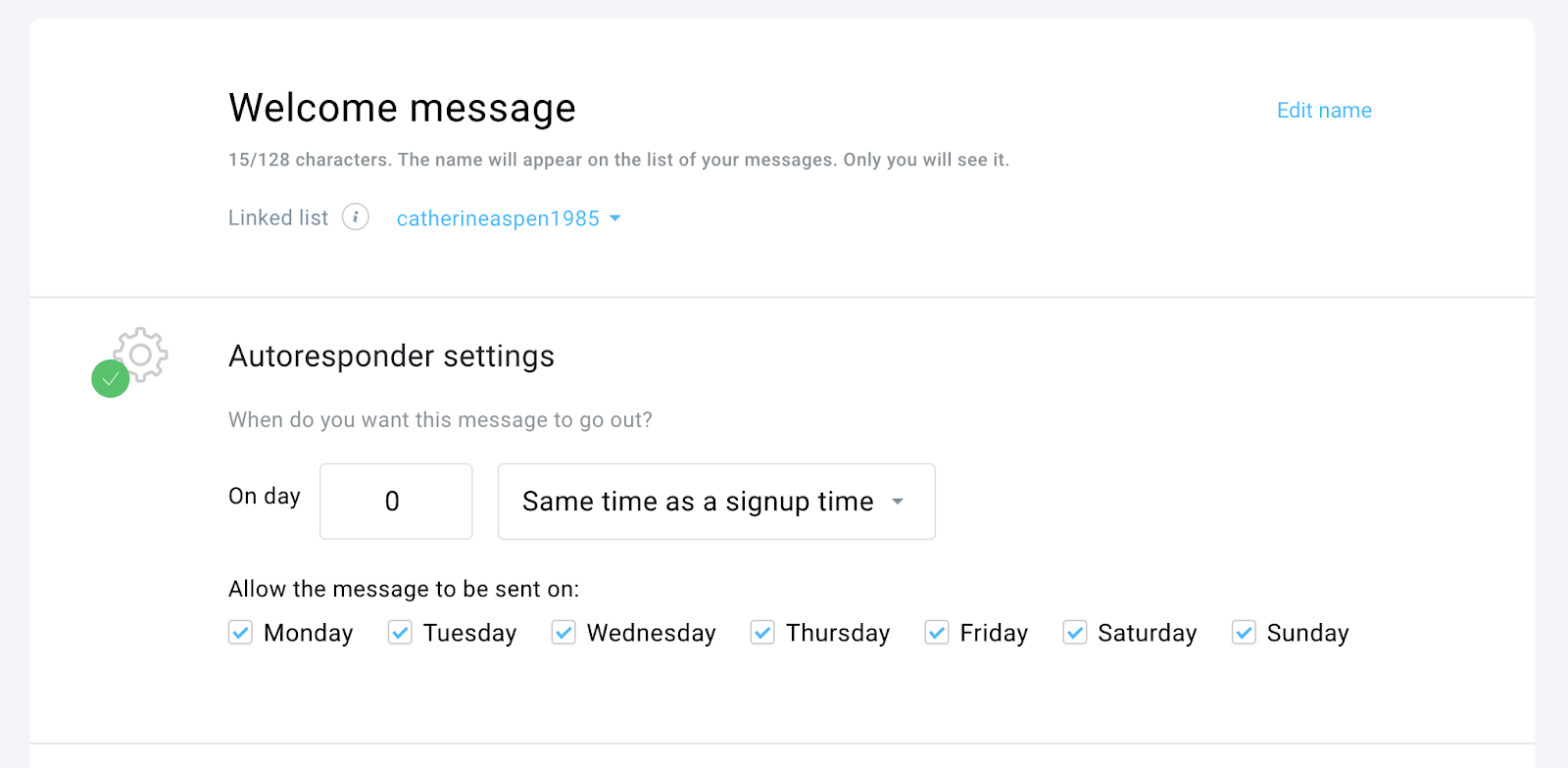Click the 15/128 characters helper text
This screenshot has width=1568, height=768.
point(617,160)
